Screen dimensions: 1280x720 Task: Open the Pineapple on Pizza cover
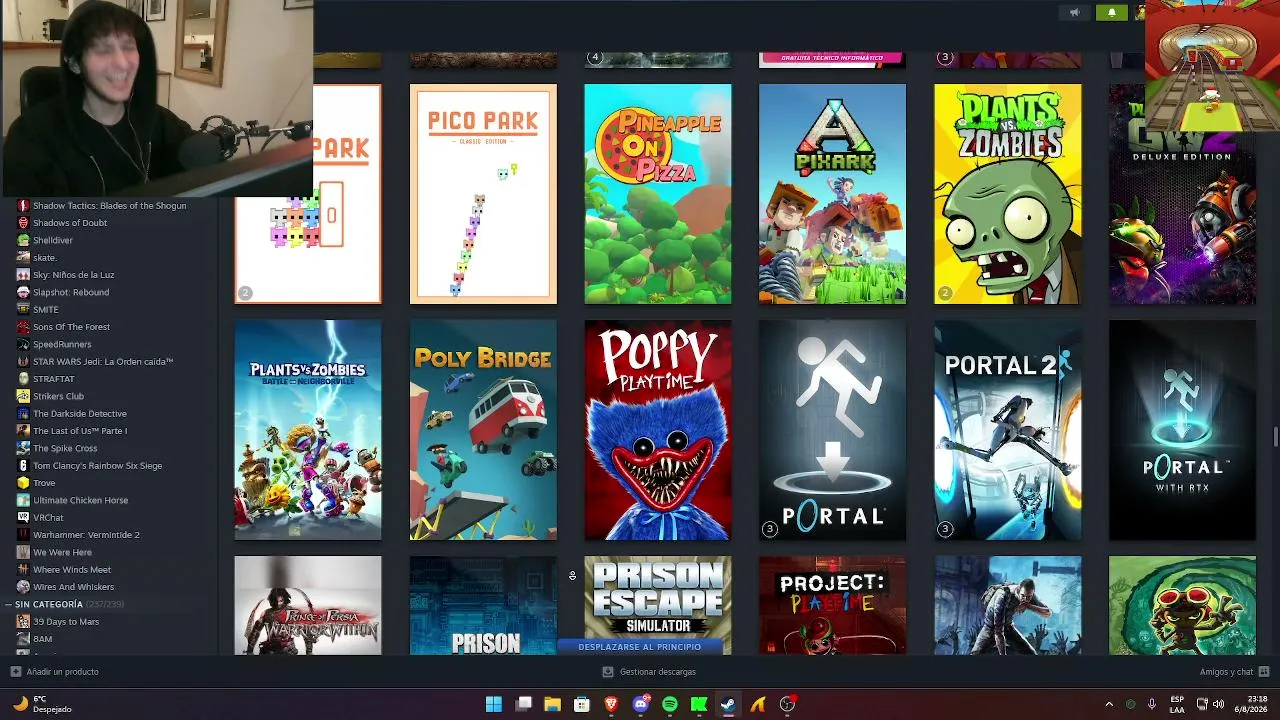point(658,194)
